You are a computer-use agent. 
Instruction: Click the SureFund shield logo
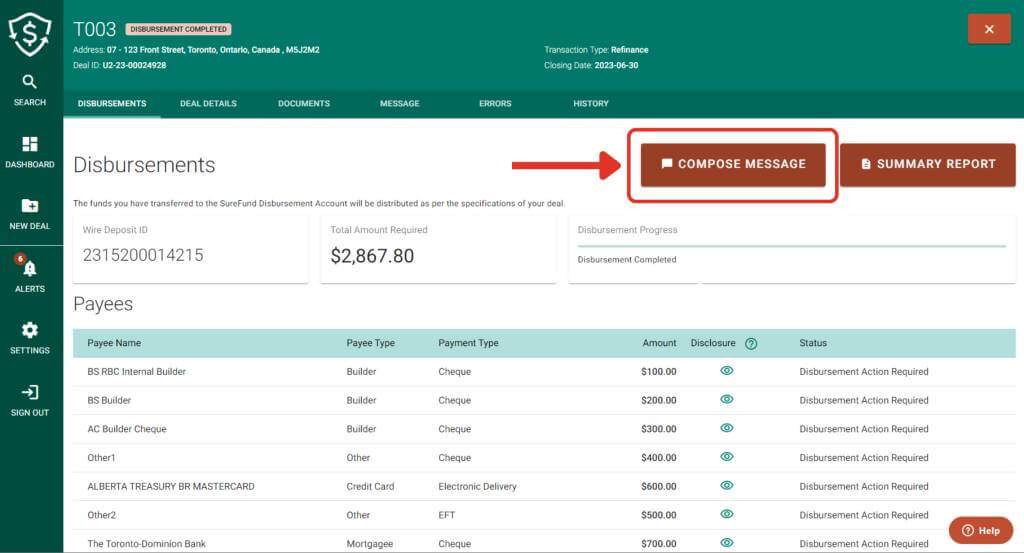click(x=29, y=34)
